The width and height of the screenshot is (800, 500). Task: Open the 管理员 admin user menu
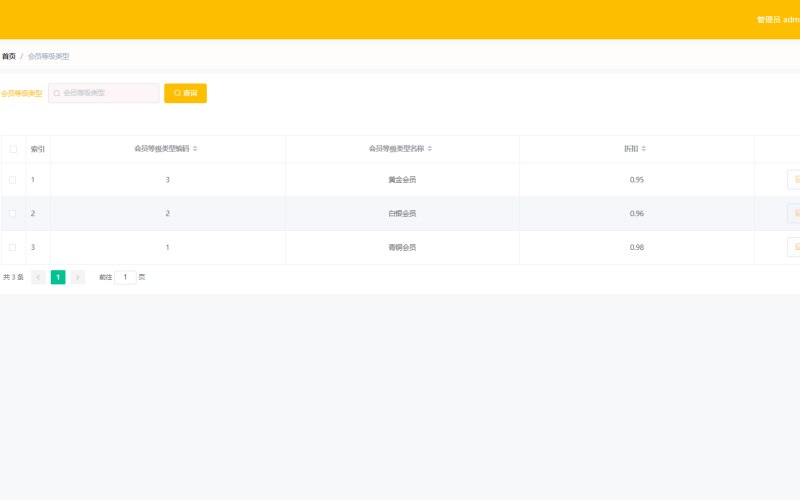point(778,19)
